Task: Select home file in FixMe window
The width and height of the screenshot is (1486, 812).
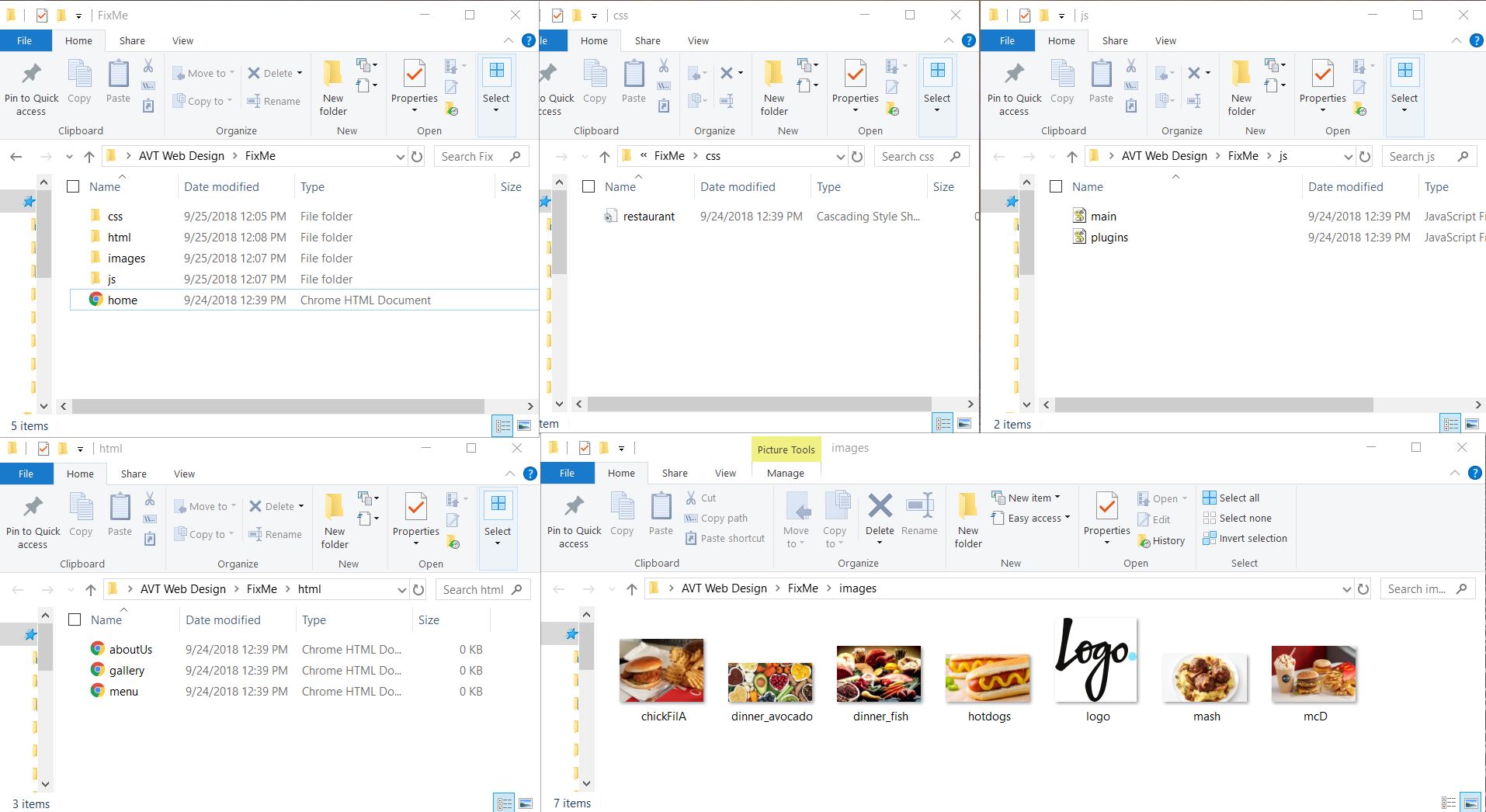Action: click(x=304, y=300)
